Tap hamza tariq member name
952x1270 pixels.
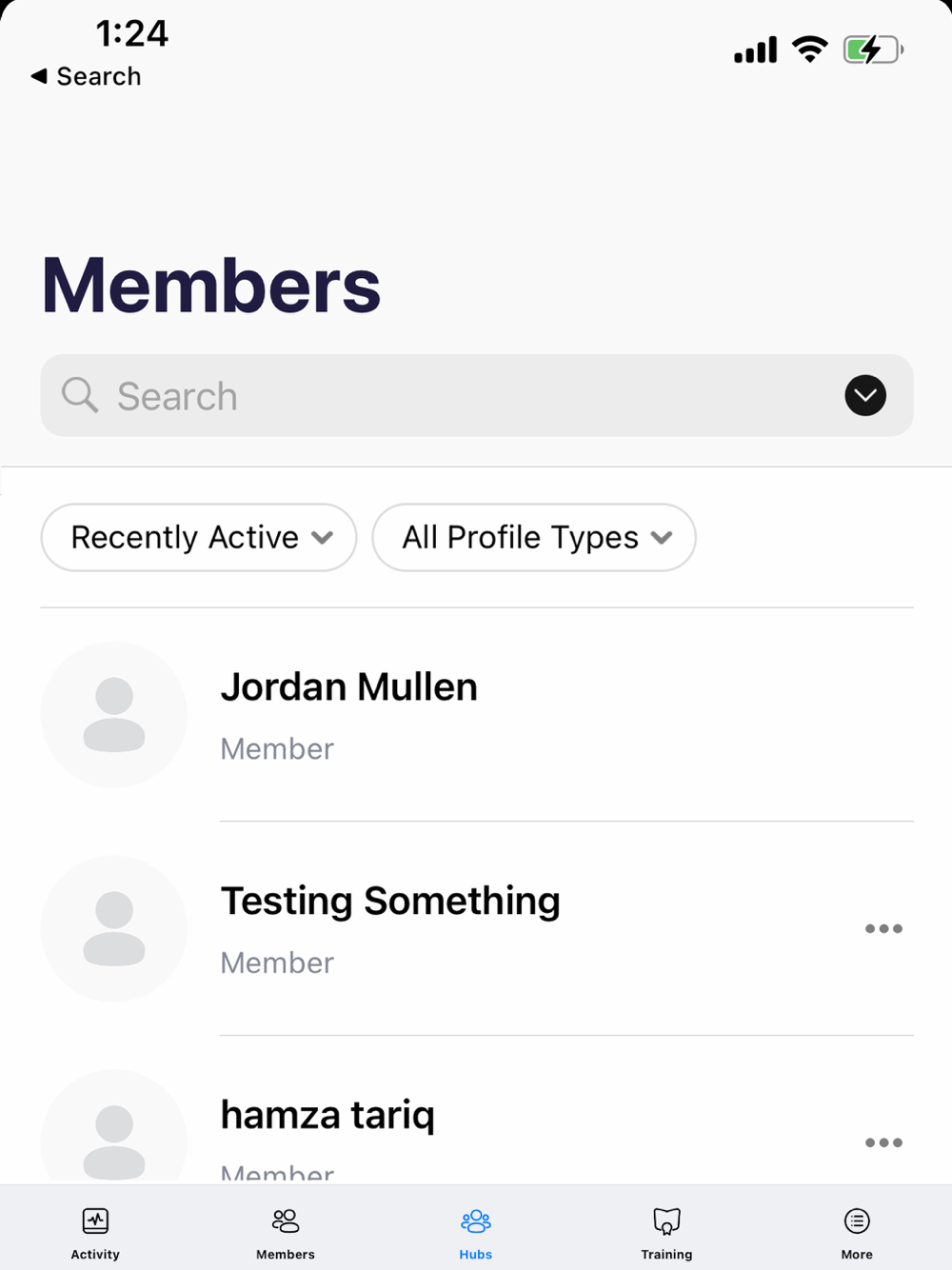click(x=327, y=1115)
